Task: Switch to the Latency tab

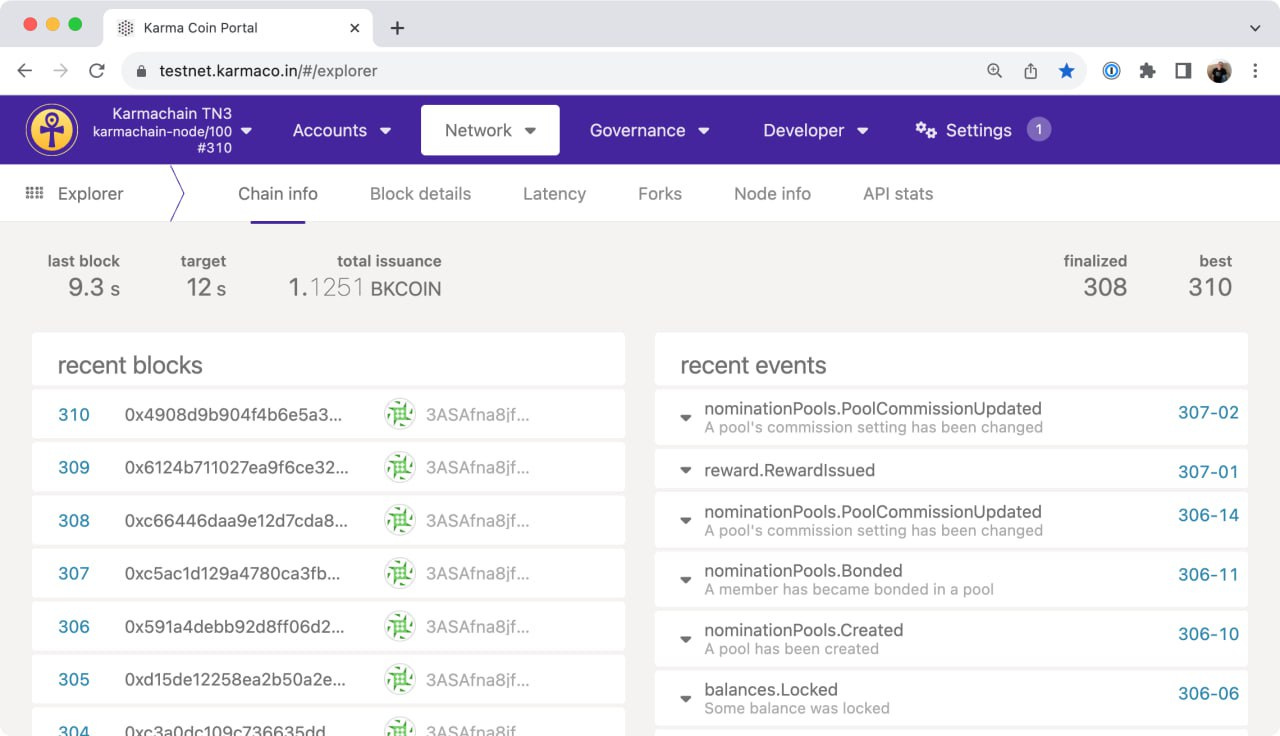Action: tap(554, 194)
